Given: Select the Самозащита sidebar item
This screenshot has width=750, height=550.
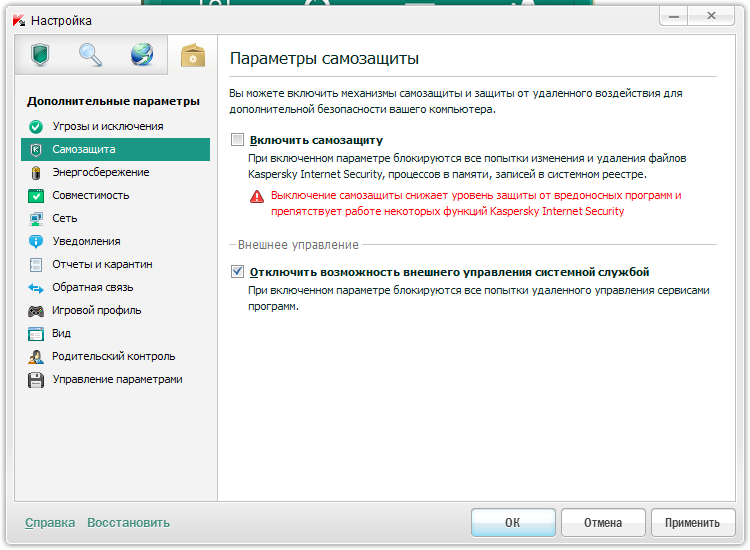Looking at the screenshot, I should pos(115,150).
